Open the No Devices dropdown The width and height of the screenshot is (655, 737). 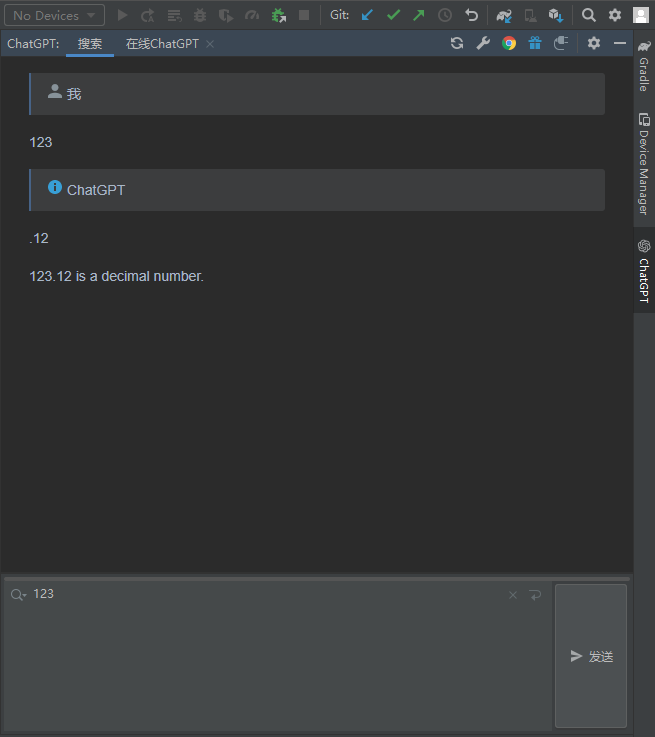[x=54, y=15]
